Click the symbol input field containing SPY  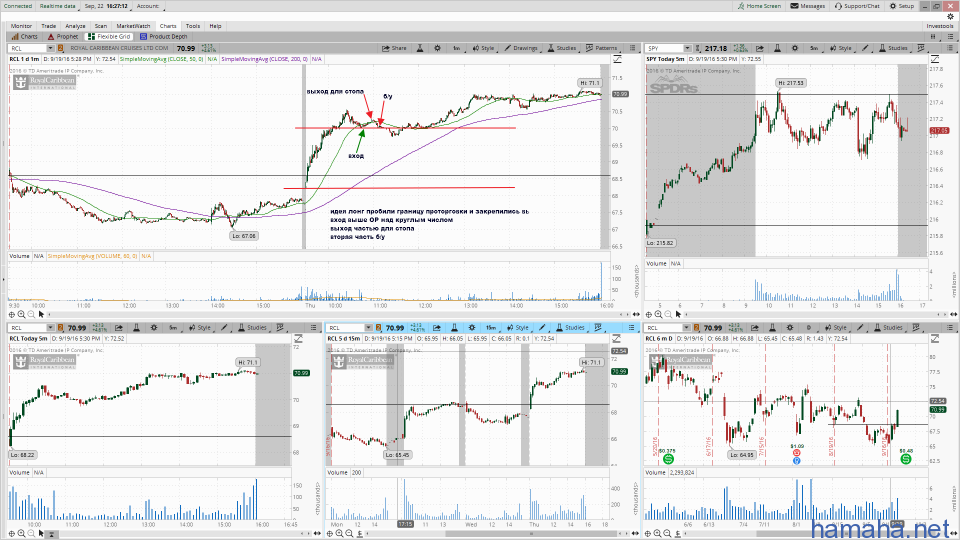[x=664, y=48]
